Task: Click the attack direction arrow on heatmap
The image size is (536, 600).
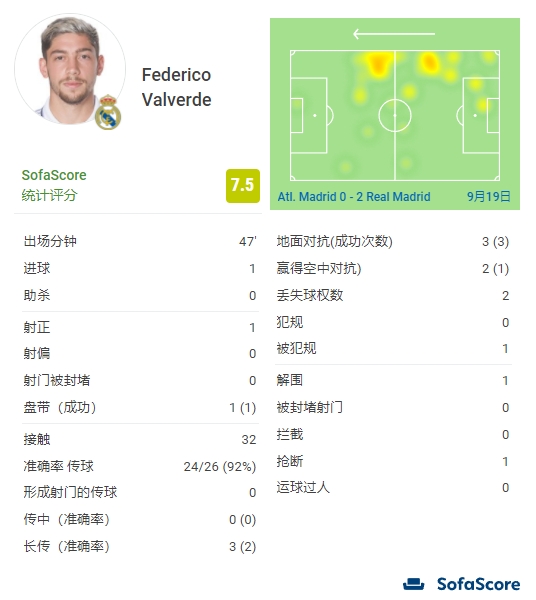Action: pos(394,34)
